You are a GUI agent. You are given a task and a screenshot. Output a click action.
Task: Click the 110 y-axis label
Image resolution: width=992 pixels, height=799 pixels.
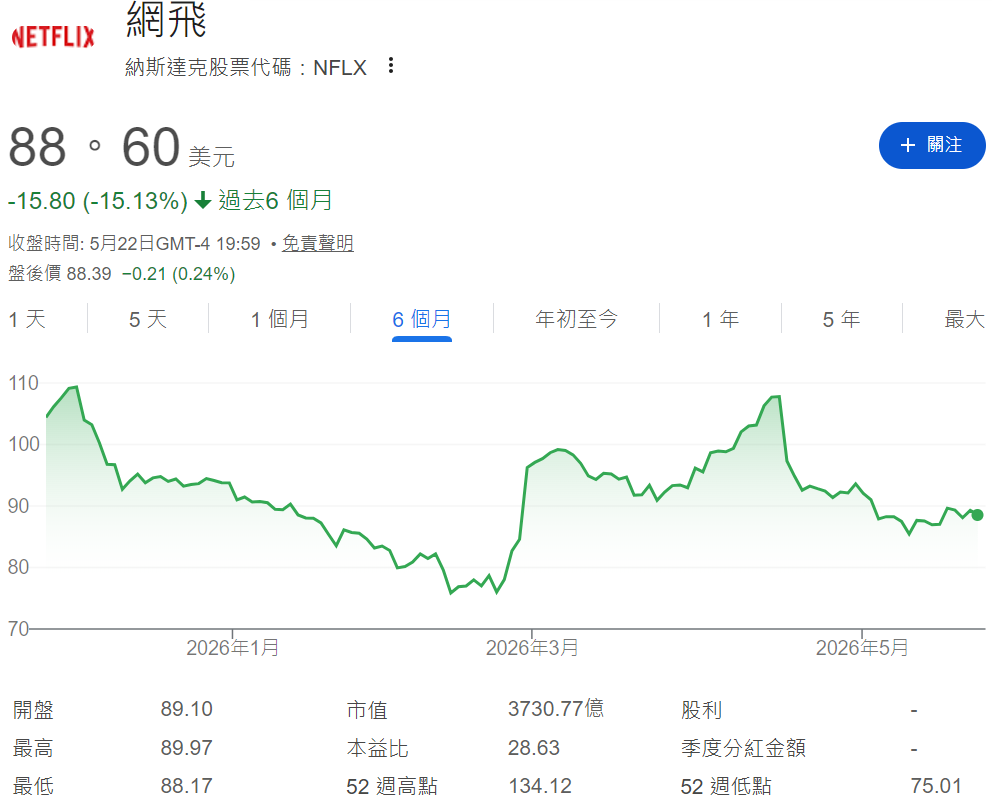23,383
